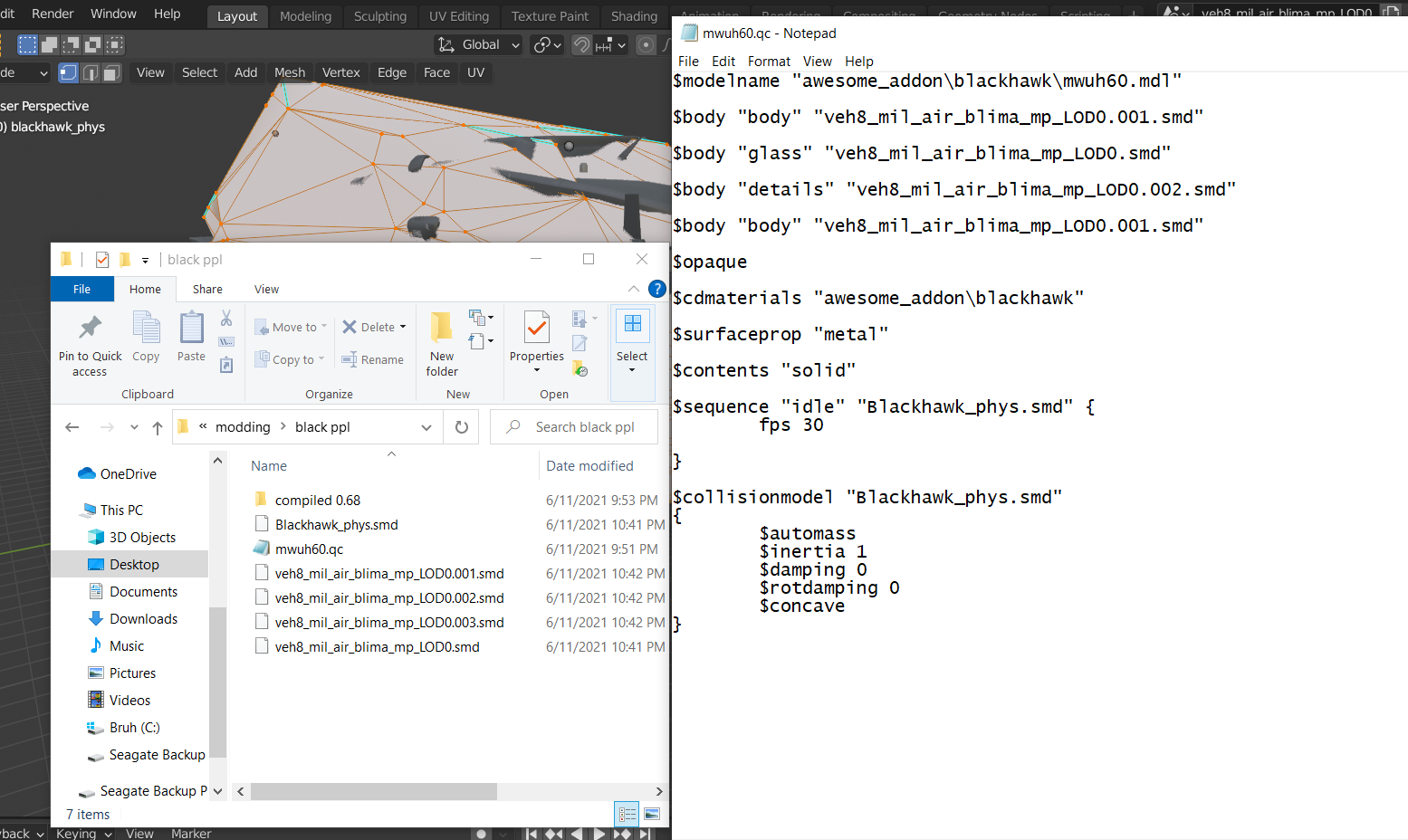This screenshot has width=1408, height=840.
Task: Sort the file list by Date modified
Action: coord(589,466)
